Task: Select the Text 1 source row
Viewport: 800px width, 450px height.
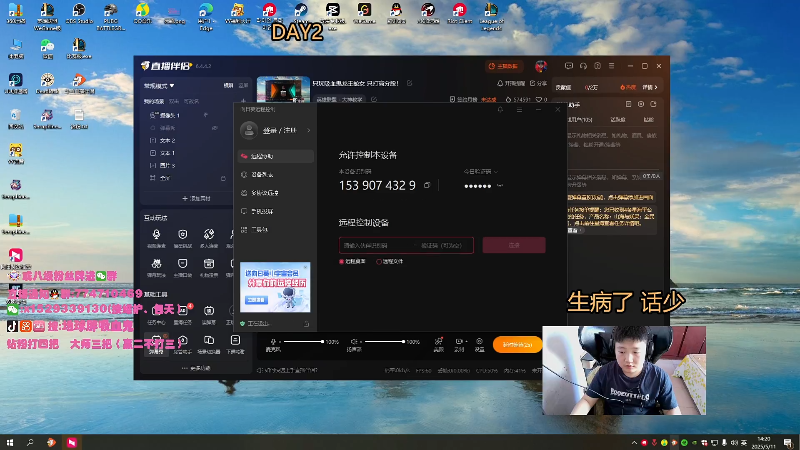Action: 186,153
